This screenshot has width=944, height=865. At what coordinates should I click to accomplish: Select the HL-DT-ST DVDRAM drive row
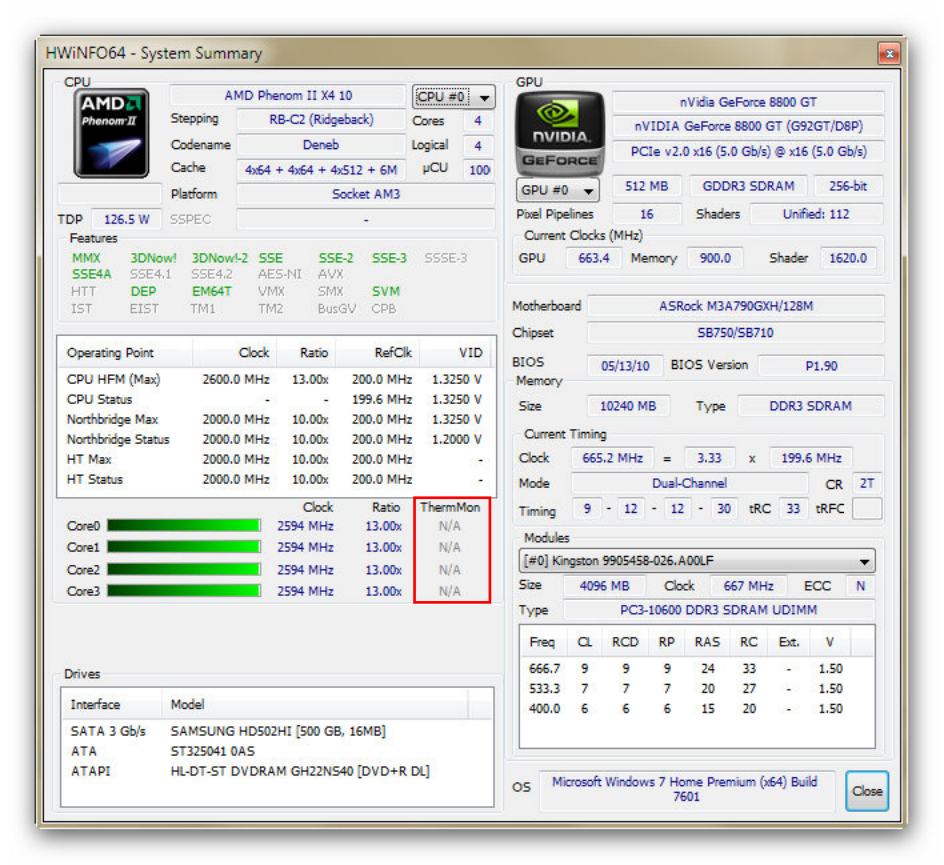tap(276, 771)
